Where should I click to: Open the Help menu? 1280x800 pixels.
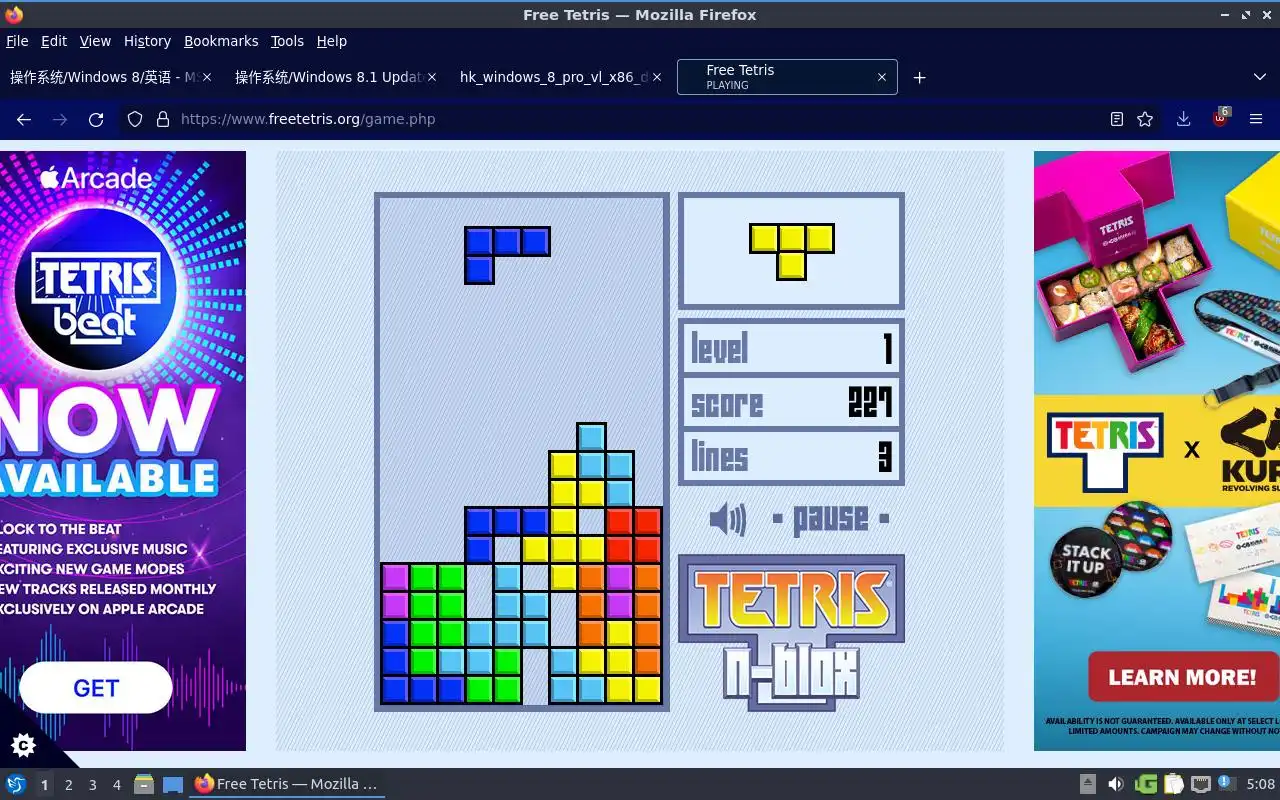[331, 41]
